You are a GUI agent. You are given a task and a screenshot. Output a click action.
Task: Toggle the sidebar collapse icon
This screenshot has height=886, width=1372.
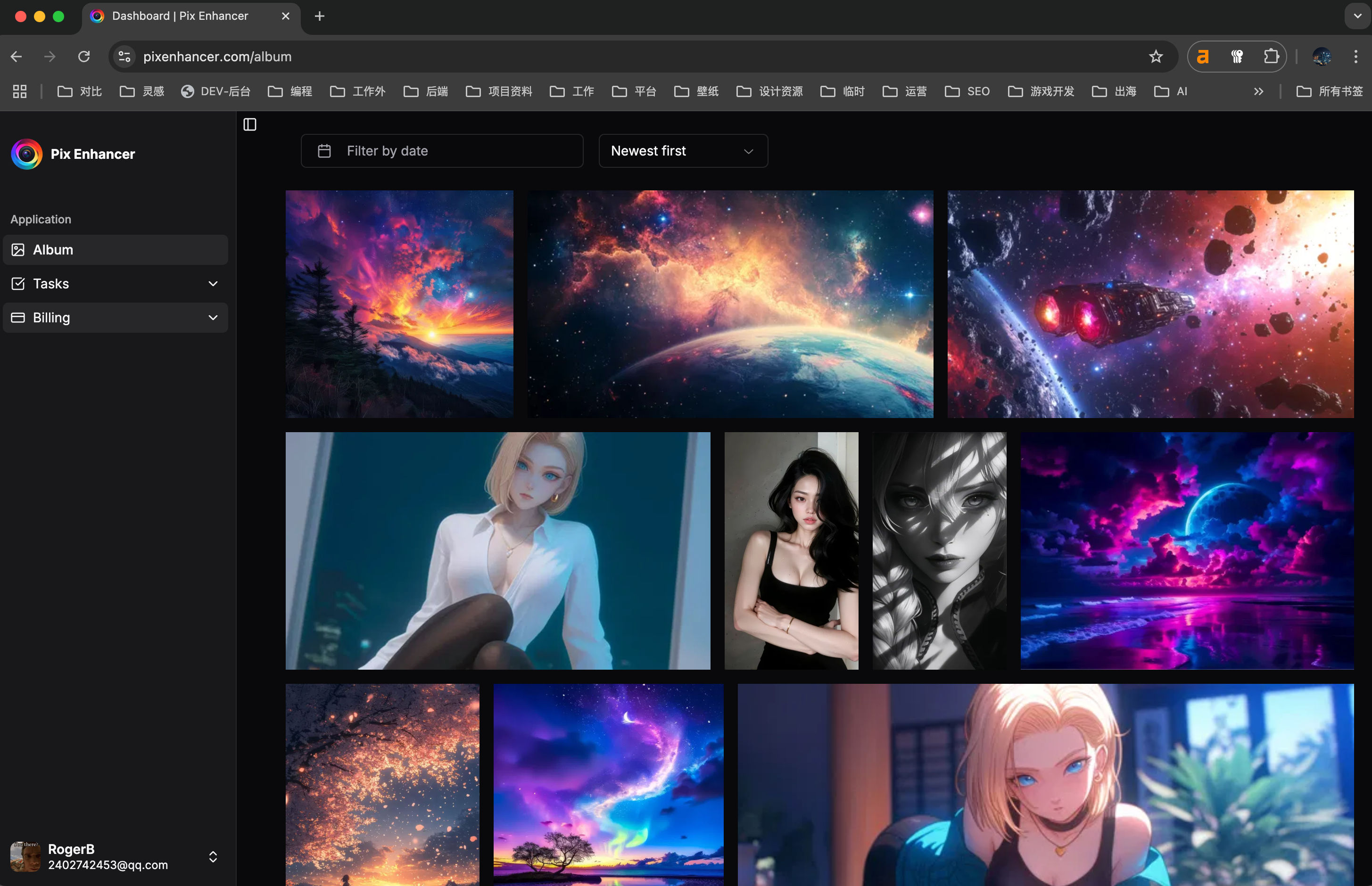point(250,124)
